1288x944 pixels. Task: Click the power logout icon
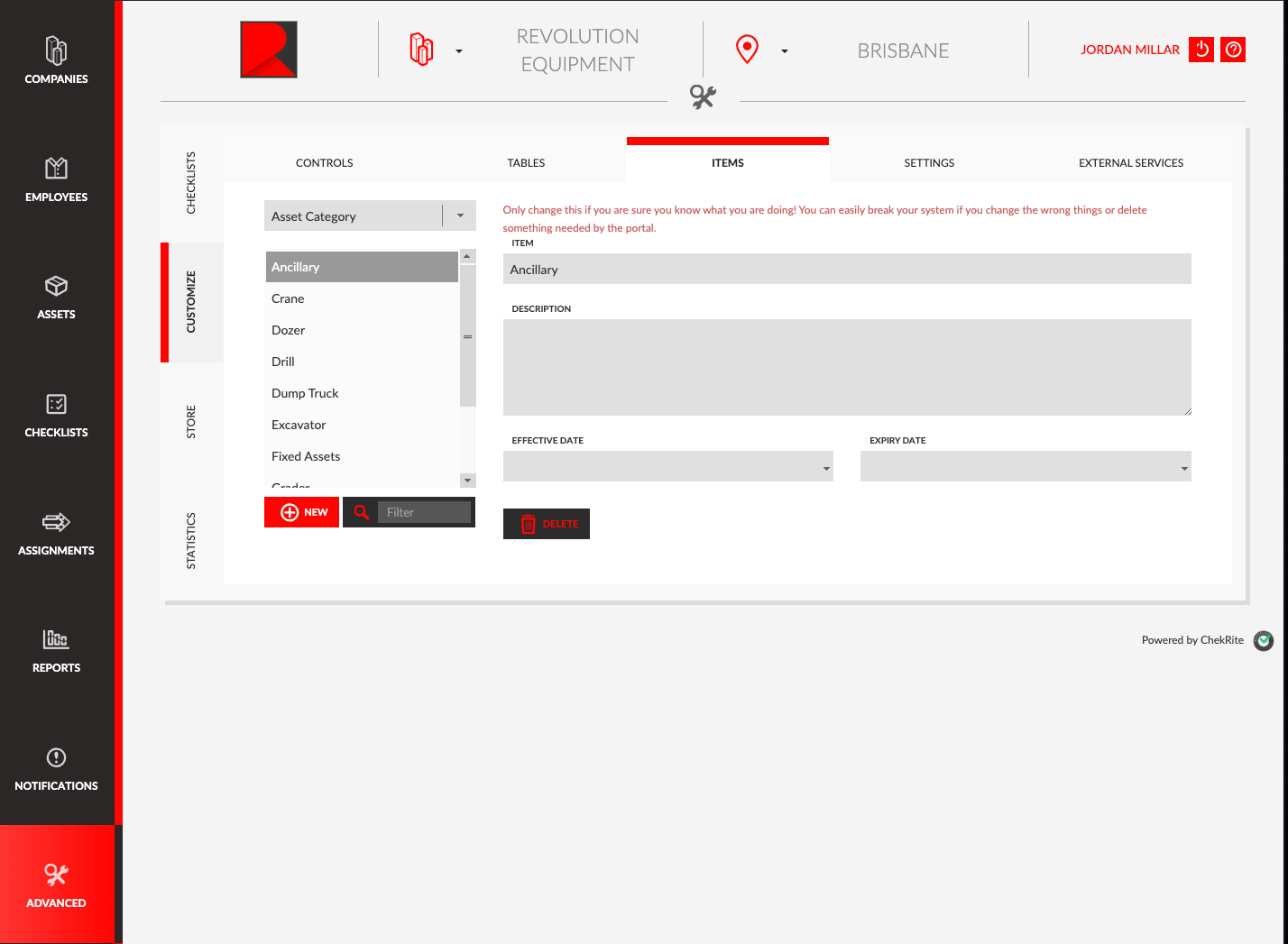1201,50
